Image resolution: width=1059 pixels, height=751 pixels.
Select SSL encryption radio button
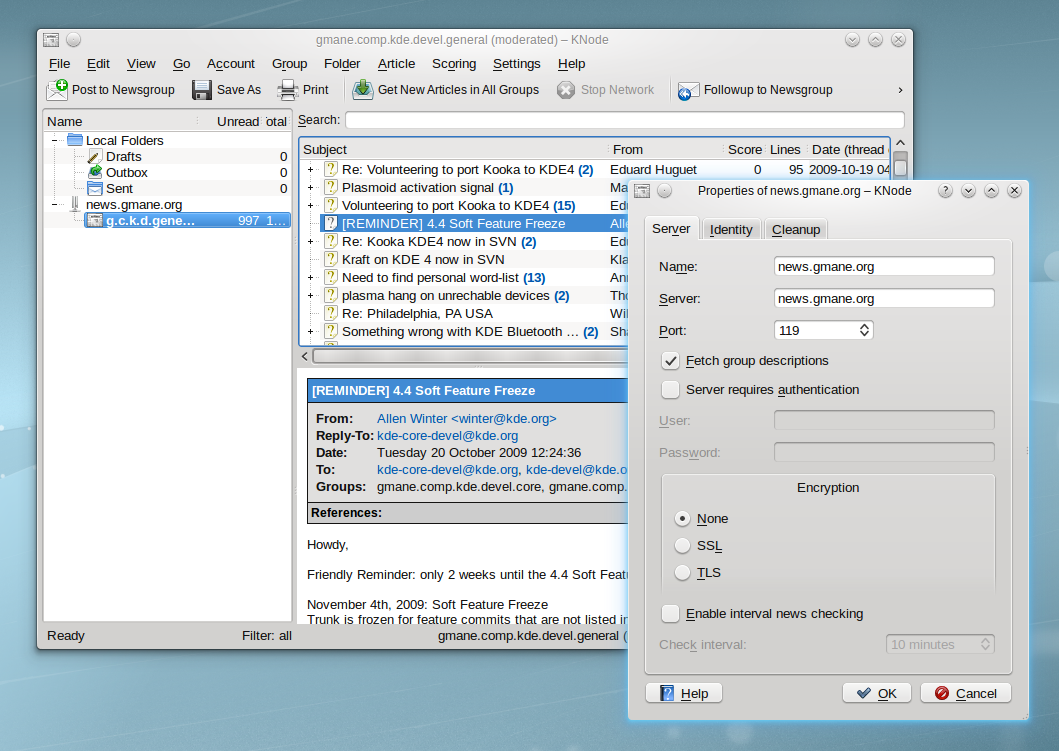coord(683,546)
